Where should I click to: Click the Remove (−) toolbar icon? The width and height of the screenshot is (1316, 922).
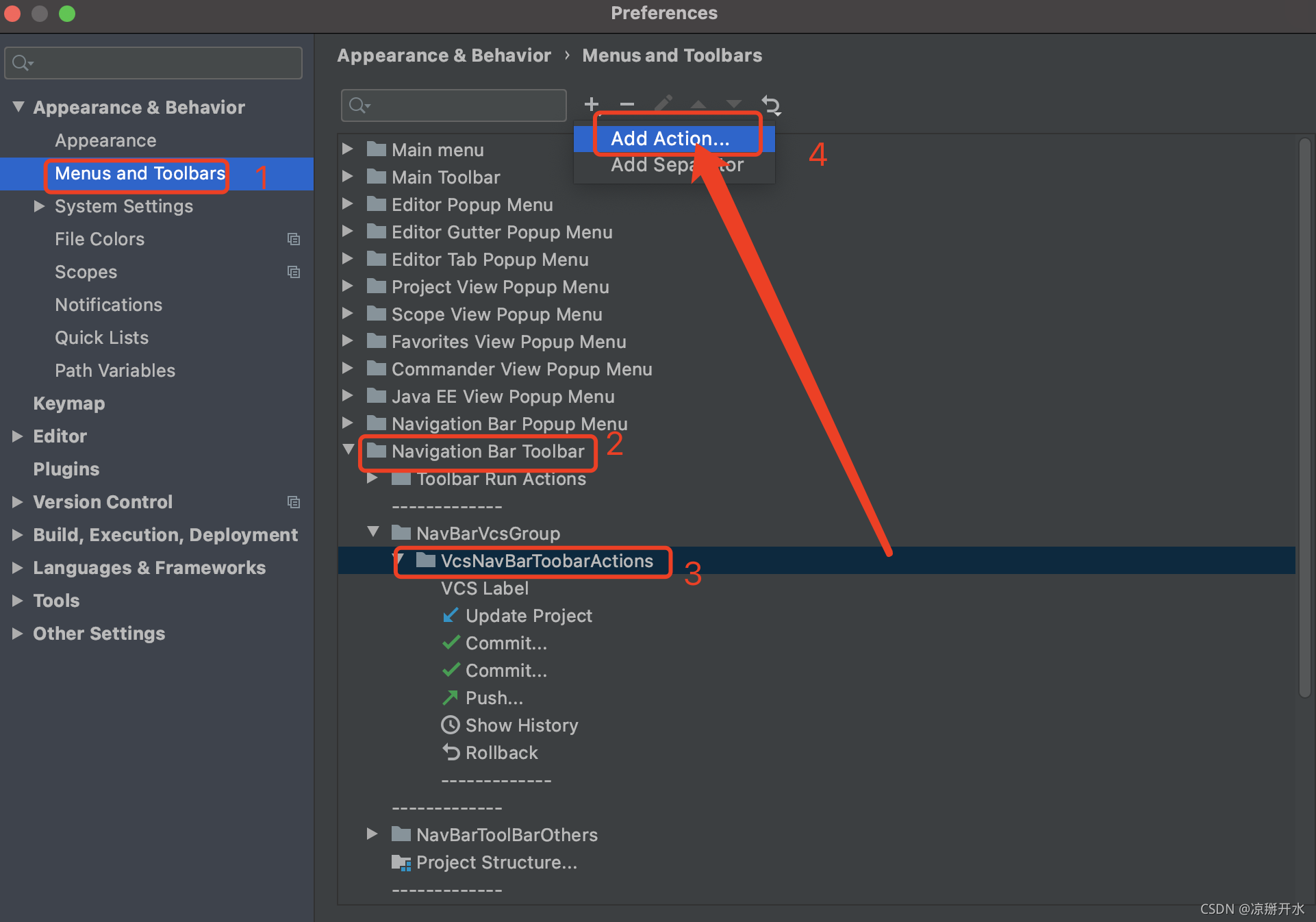pos(627,104)
